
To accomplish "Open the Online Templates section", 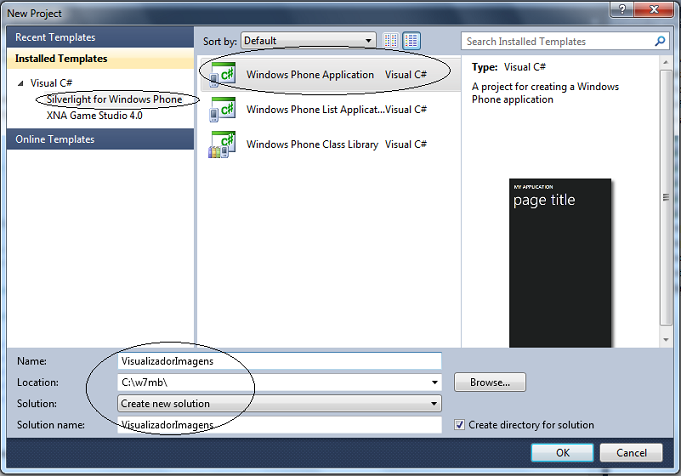I will pos(100,139).
